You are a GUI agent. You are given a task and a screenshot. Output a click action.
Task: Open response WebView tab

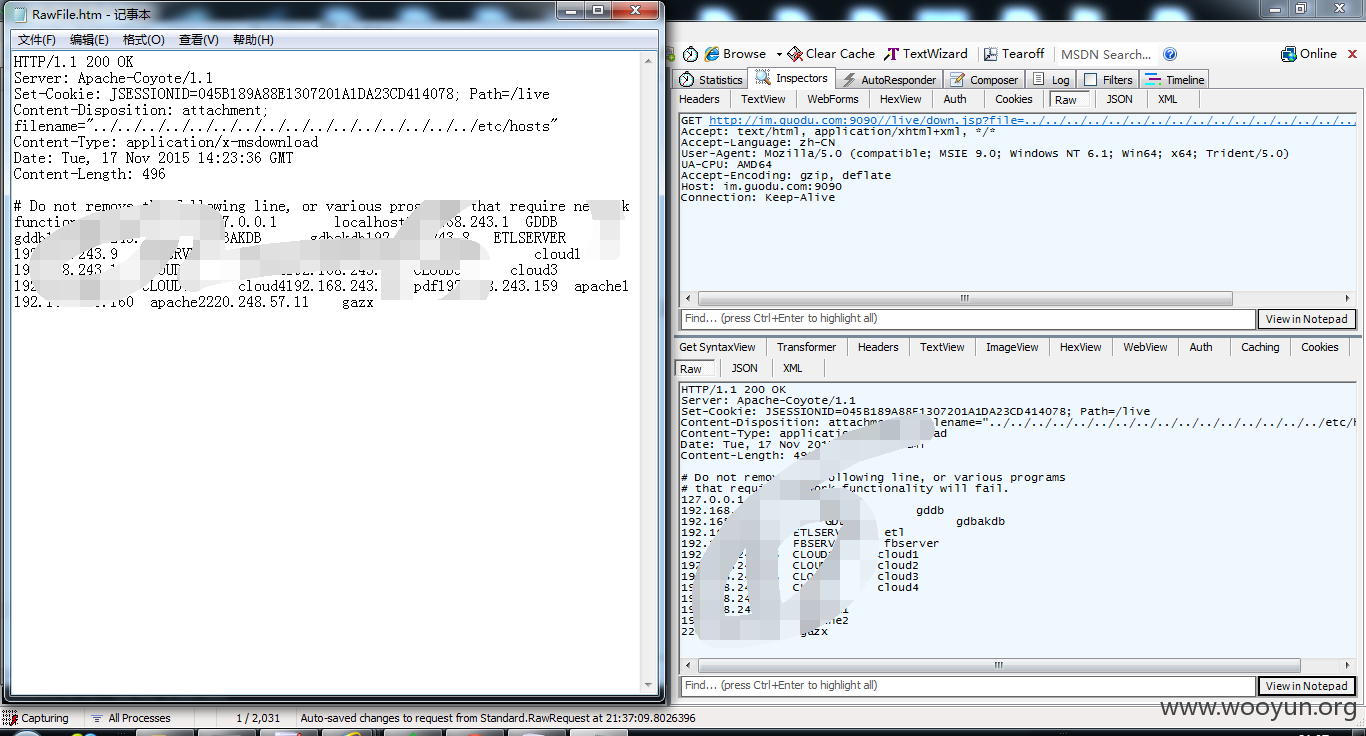point(1145,347)
